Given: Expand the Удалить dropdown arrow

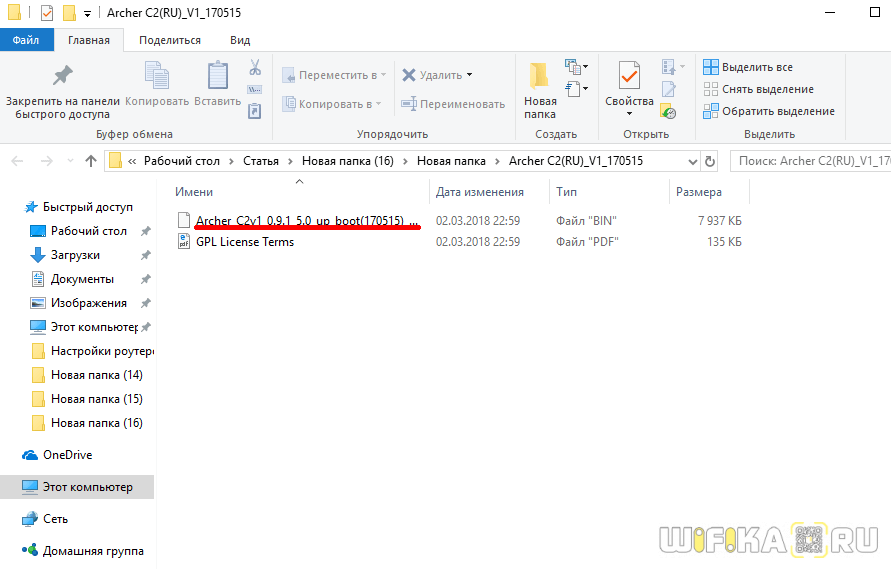Looking at the screenshot, I should tap(469, 75).
